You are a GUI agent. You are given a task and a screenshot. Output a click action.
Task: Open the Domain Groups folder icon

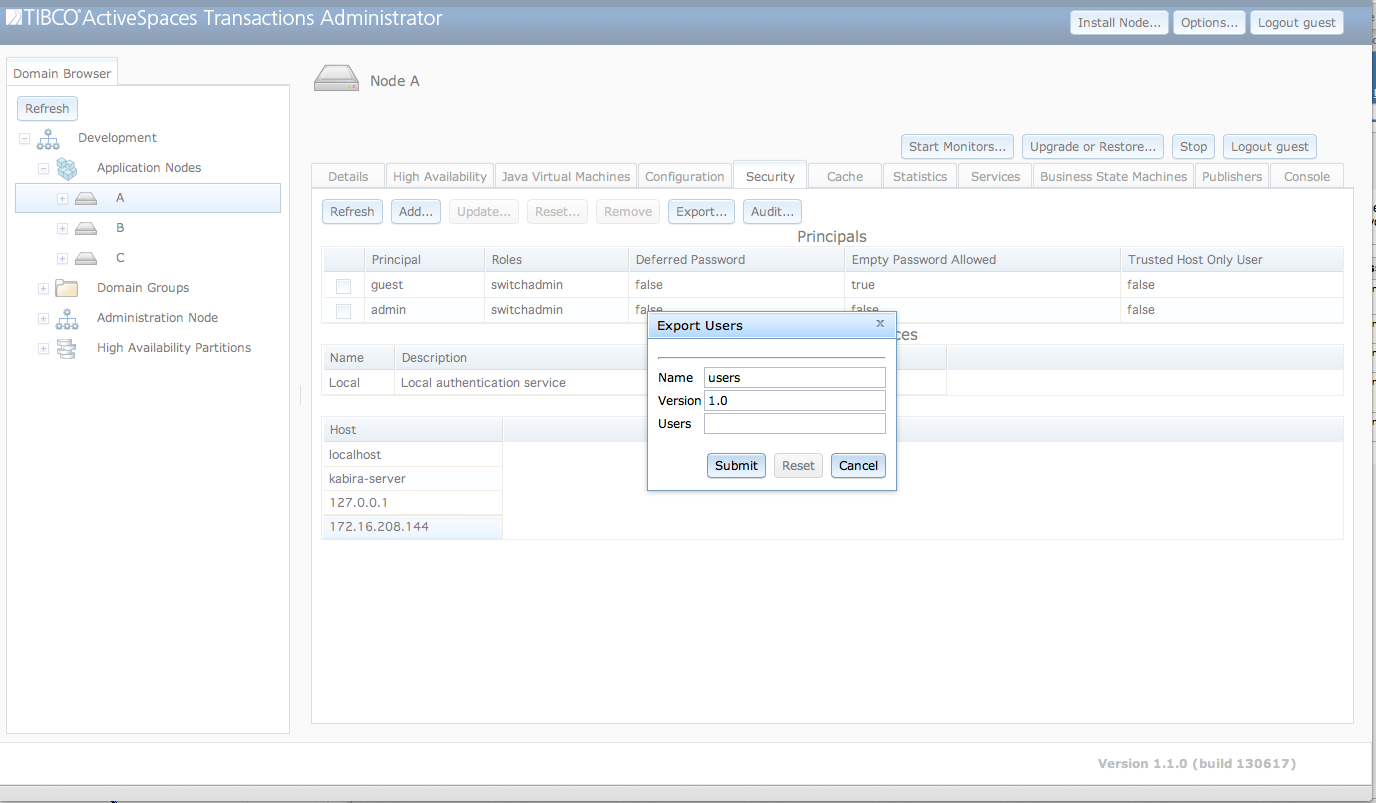(x=67, y=288)
